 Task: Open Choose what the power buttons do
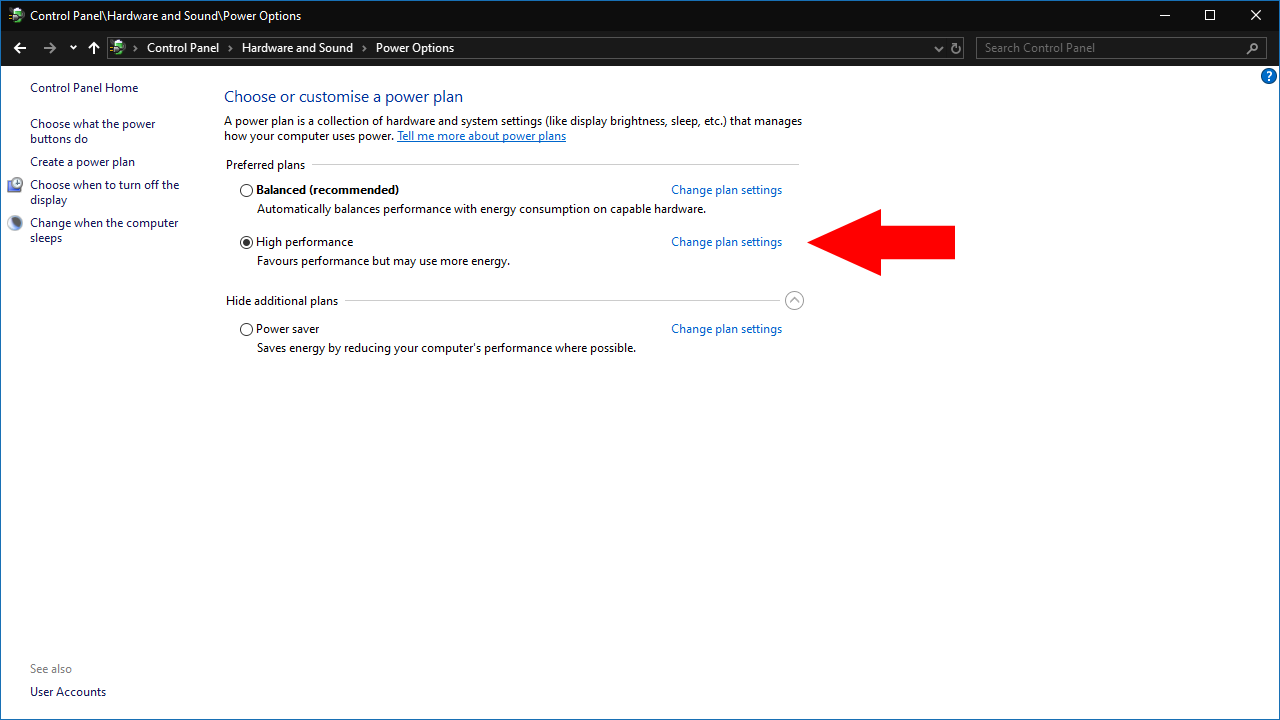pyautogui.click(x=93, y=131)
